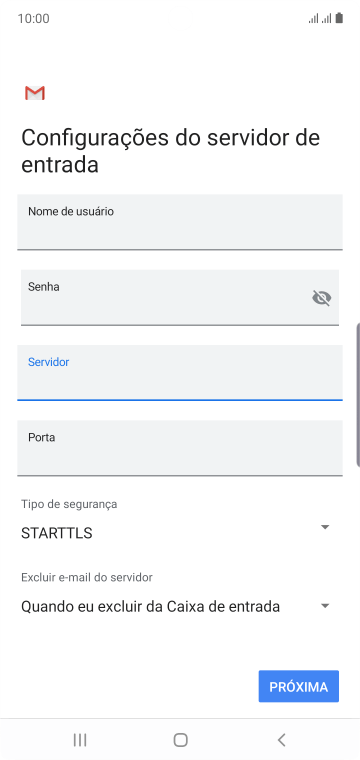The image size is (360, 760).
Task: Tap the battery icon in the status bar
Action: pyautogui.click(x=339, y=18)
